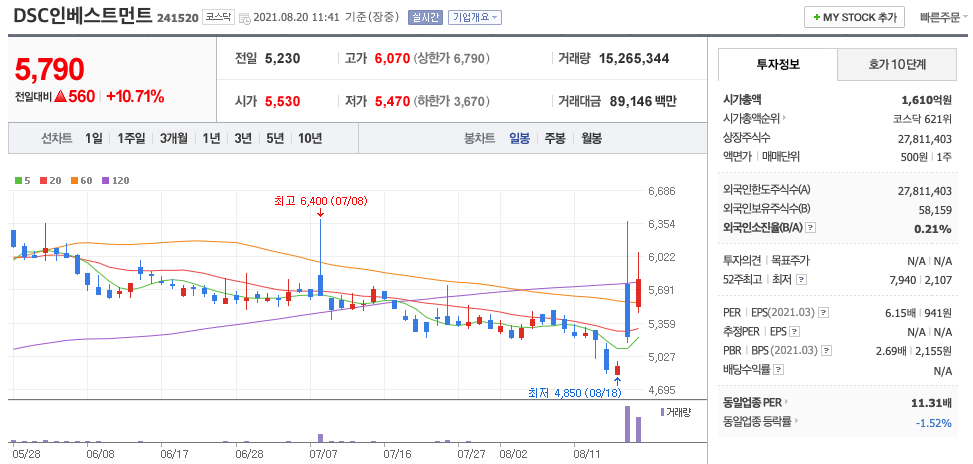Viewport: 973px width, 464px height.
Task: Open the 동일업종 등락률 link
Action: [758, 422]
